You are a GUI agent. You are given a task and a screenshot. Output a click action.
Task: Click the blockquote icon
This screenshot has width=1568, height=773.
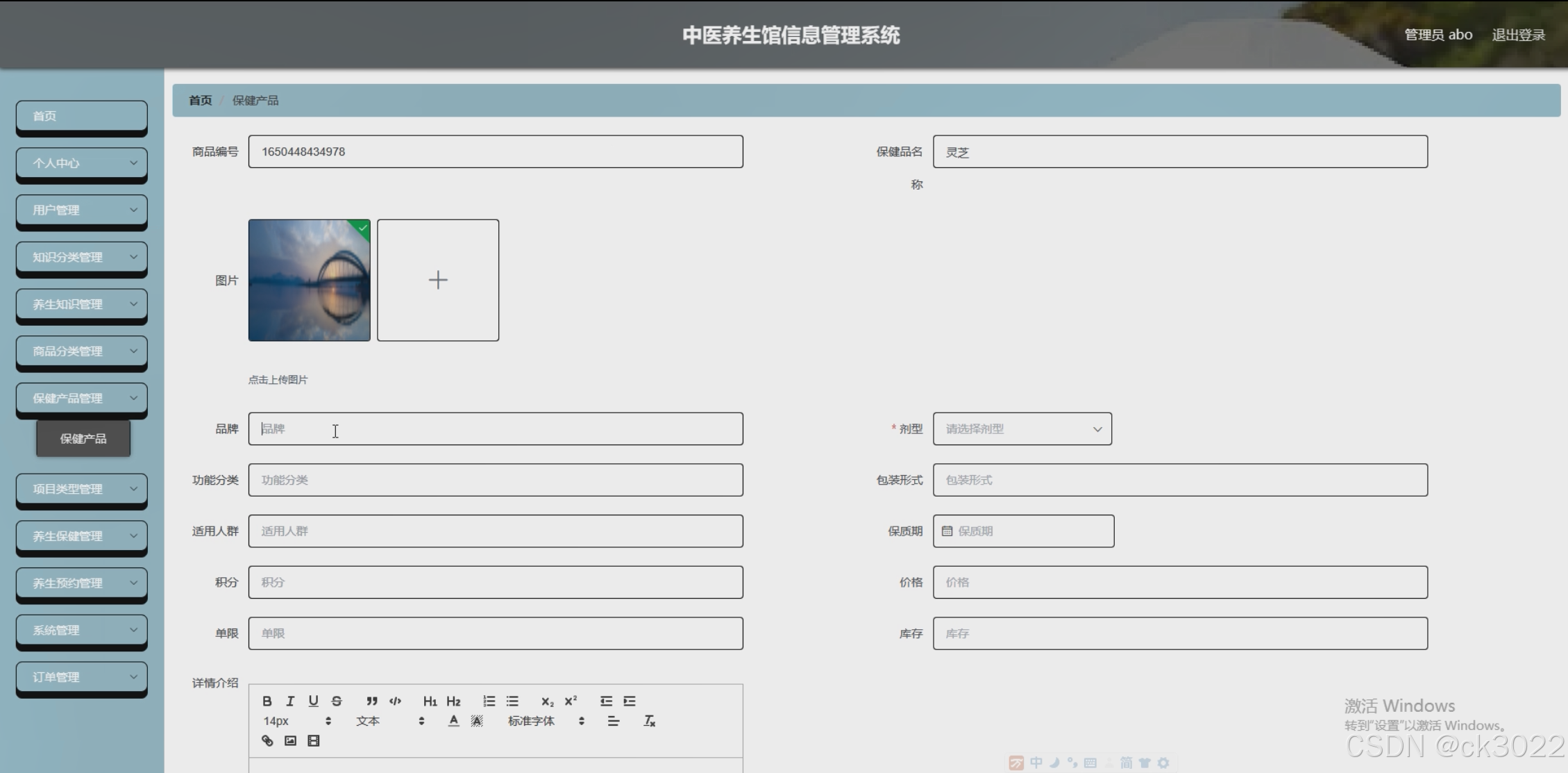(x=372, y=701)
